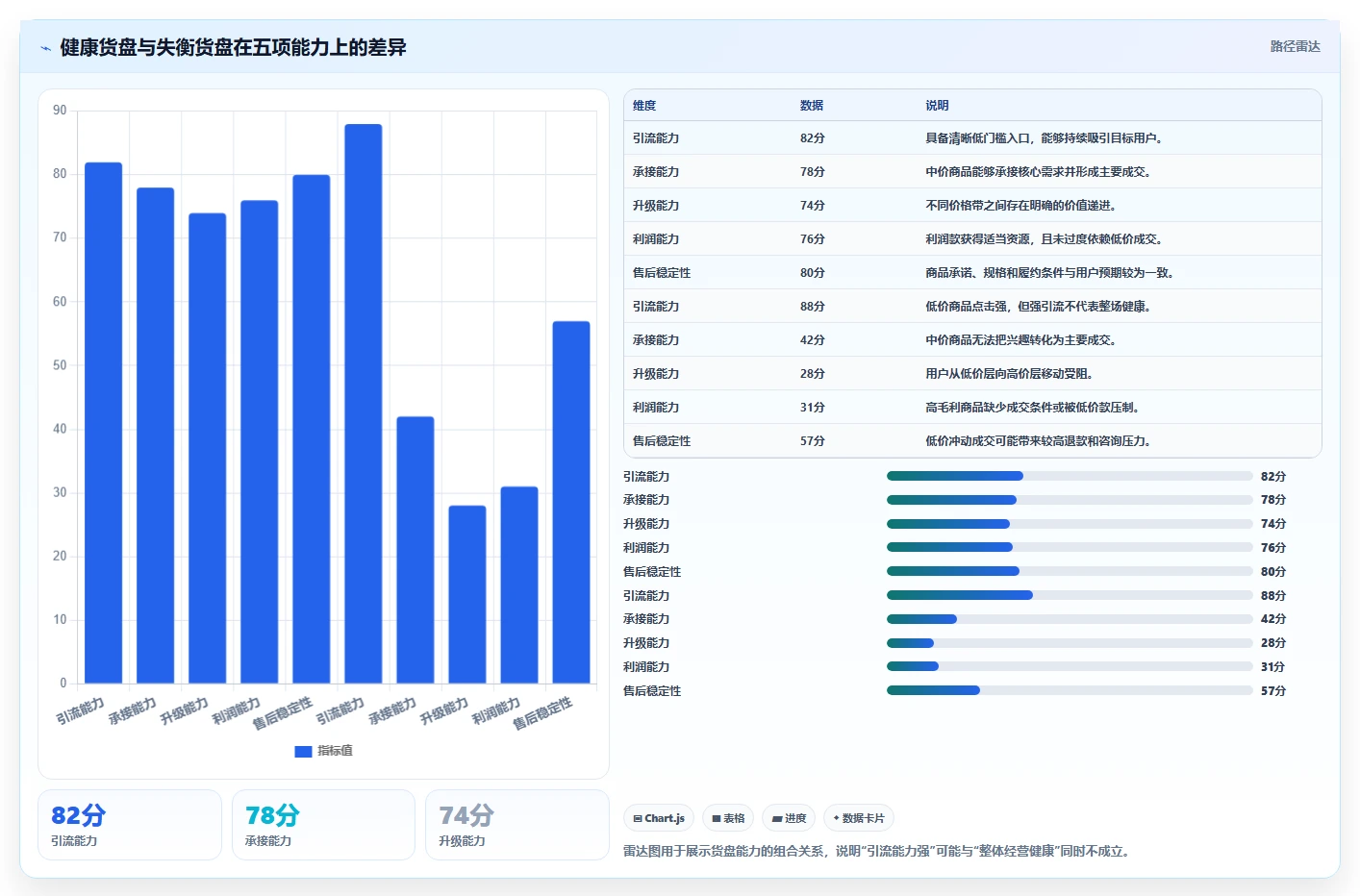
Task: Select text '不同价格带之间存在明确的价值递进。'
Action: click(1021, 206)
